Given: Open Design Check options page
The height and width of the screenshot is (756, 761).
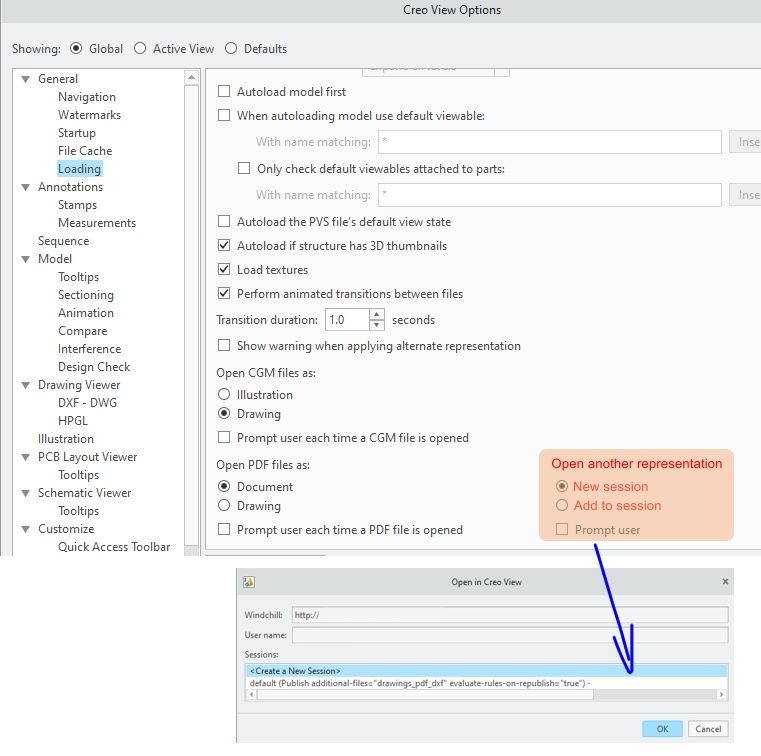Looking at the screenshot, I should click(94, 367).
